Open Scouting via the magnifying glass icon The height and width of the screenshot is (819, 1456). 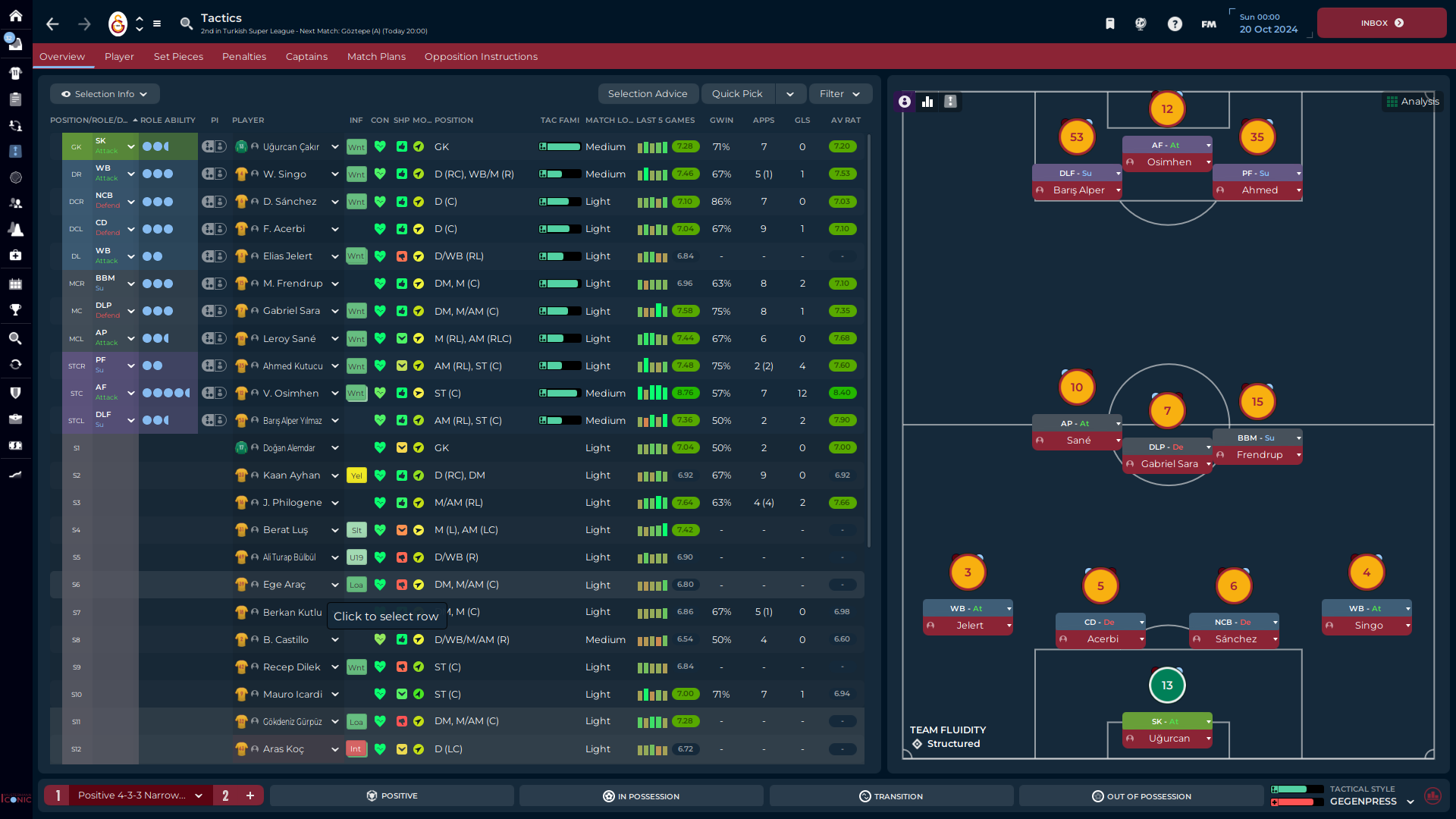point(15,338)
